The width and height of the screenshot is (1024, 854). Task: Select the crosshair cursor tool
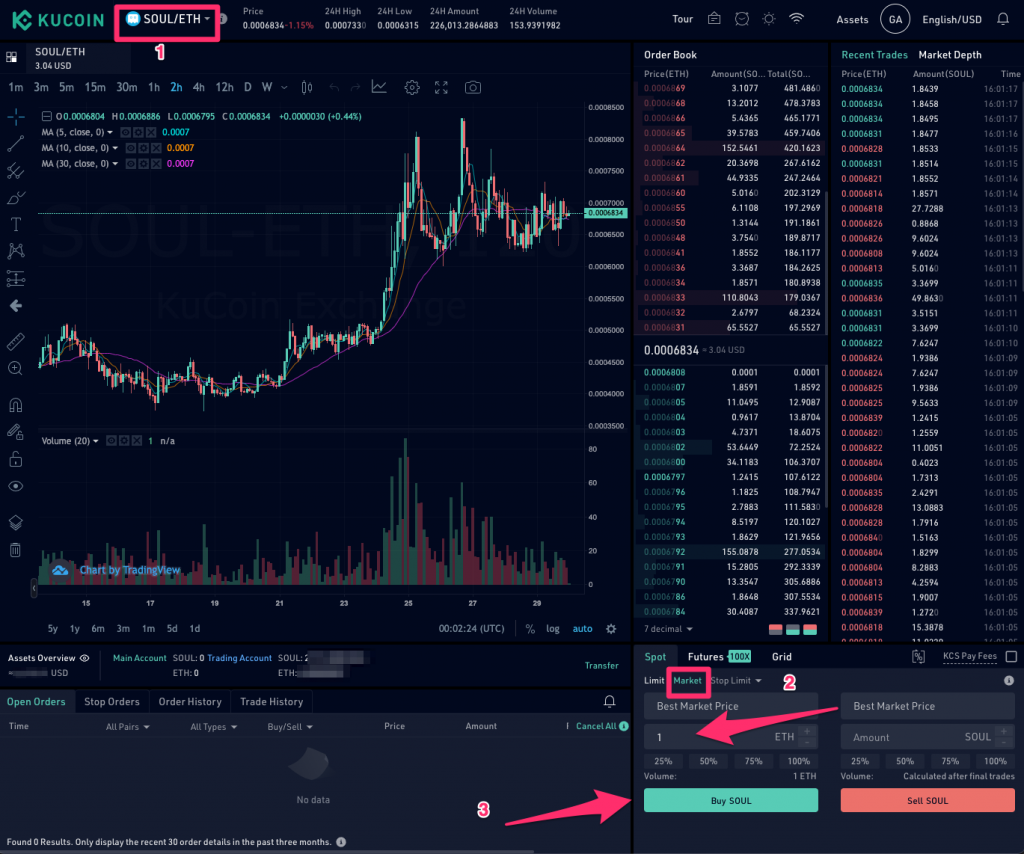[x=16, y=118]
